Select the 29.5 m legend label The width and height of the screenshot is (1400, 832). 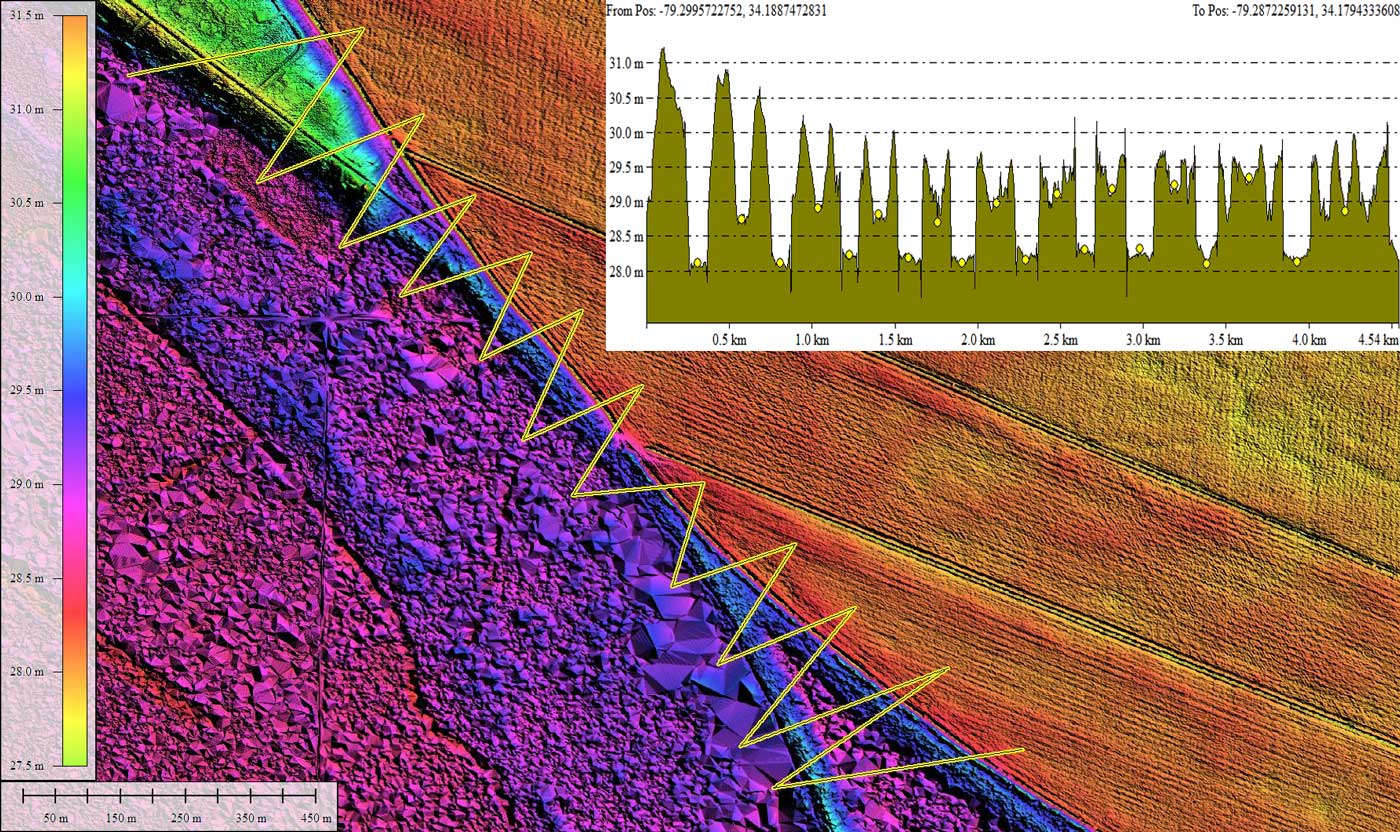pyautogui.click(x=26, y=390)
